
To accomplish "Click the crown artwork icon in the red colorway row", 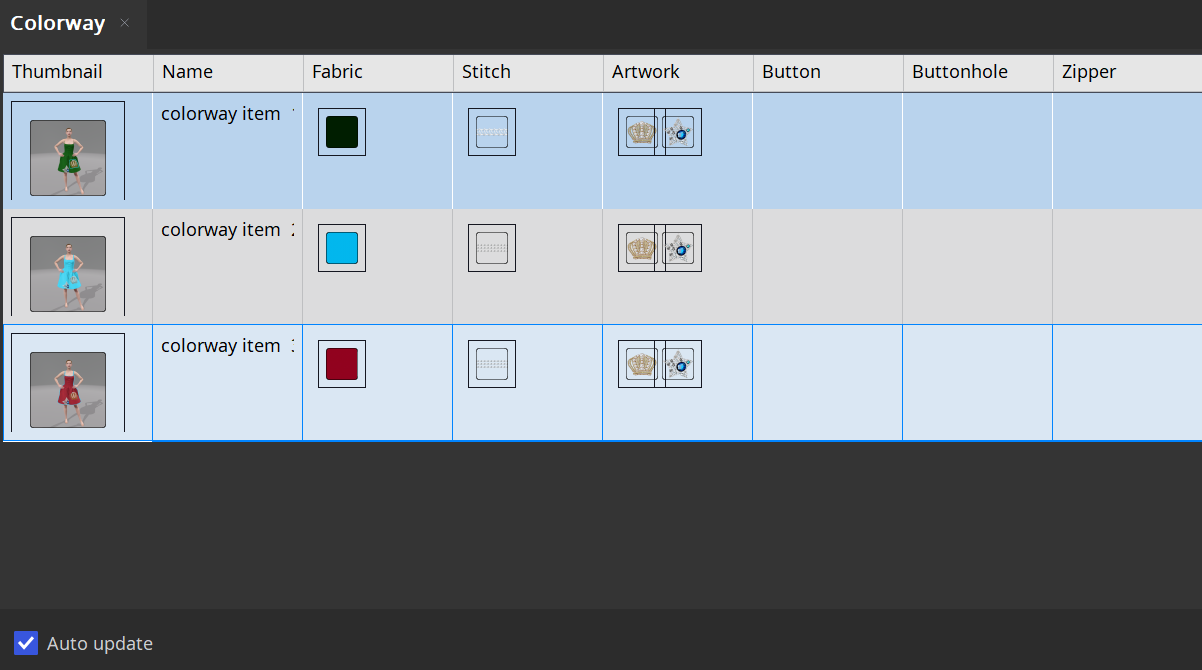I will click(641, 364).
